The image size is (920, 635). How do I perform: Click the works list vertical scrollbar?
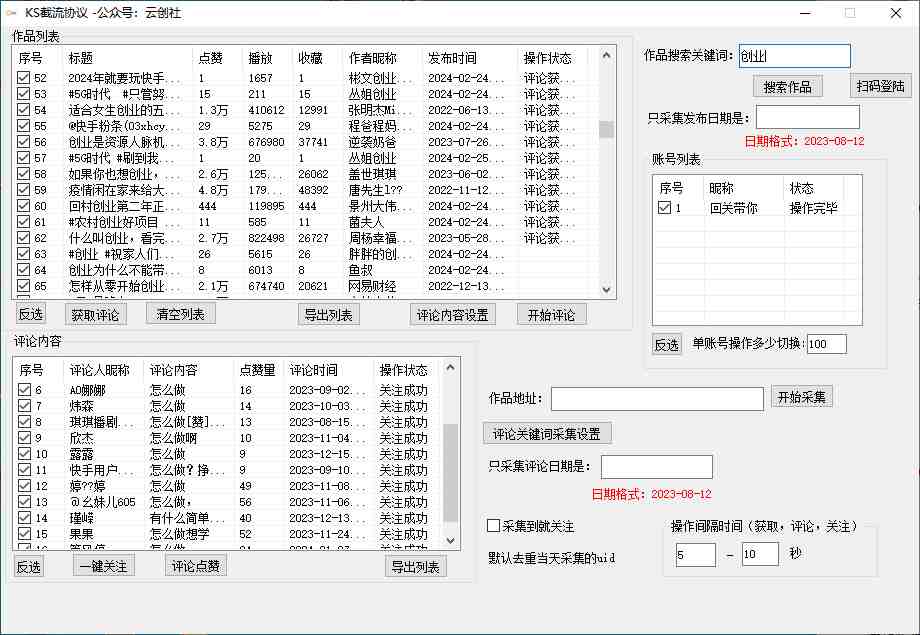coord(605,130)
